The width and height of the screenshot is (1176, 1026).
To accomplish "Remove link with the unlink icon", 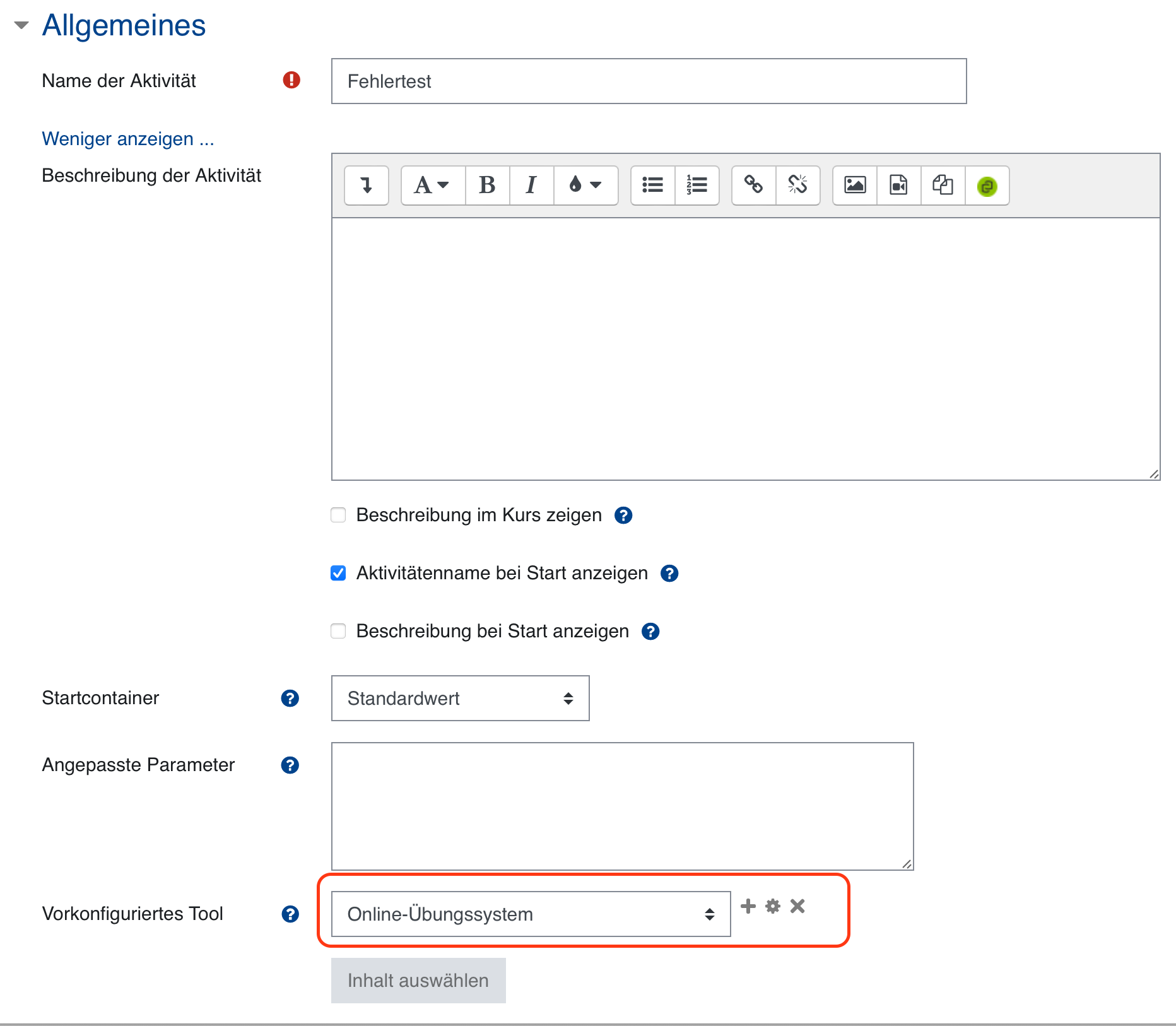I will tap(797, 186).
